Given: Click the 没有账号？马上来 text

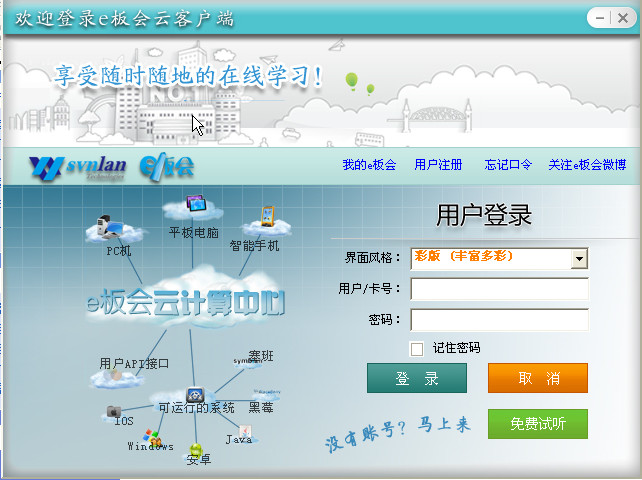Looking at the screenshot, I should [x=398, y=433].
